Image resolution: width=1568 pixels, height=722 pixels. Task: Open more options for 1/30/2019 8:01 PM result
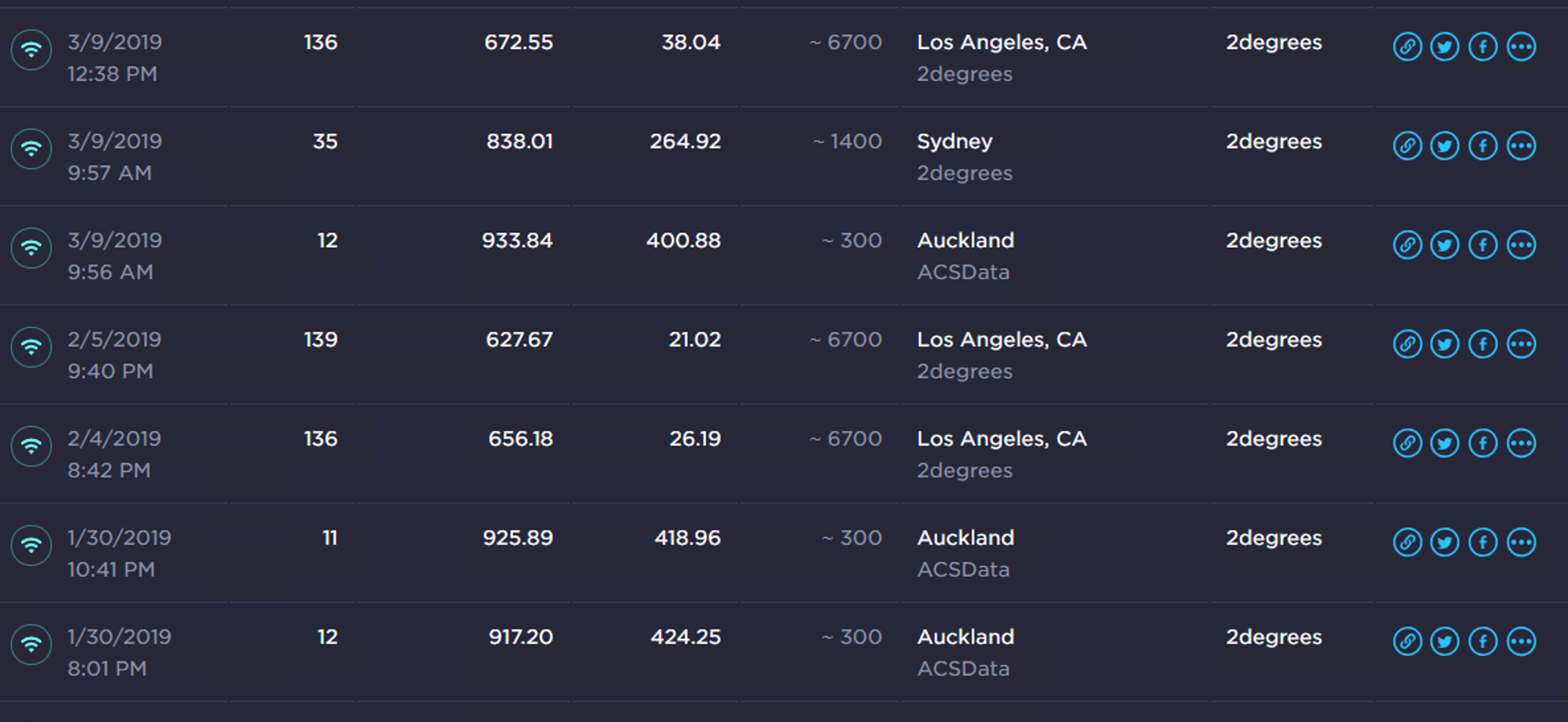(1521, 642)
